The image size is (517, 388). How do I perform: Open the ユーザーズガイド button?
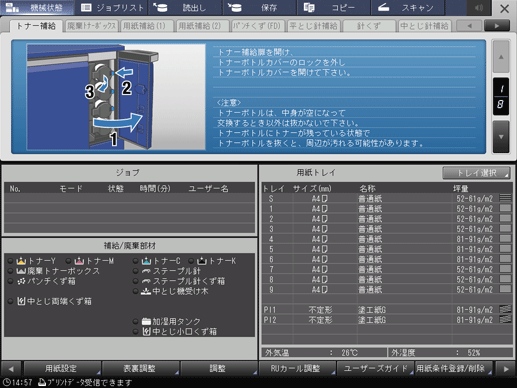pyautogui.click(x=375, y=368)
